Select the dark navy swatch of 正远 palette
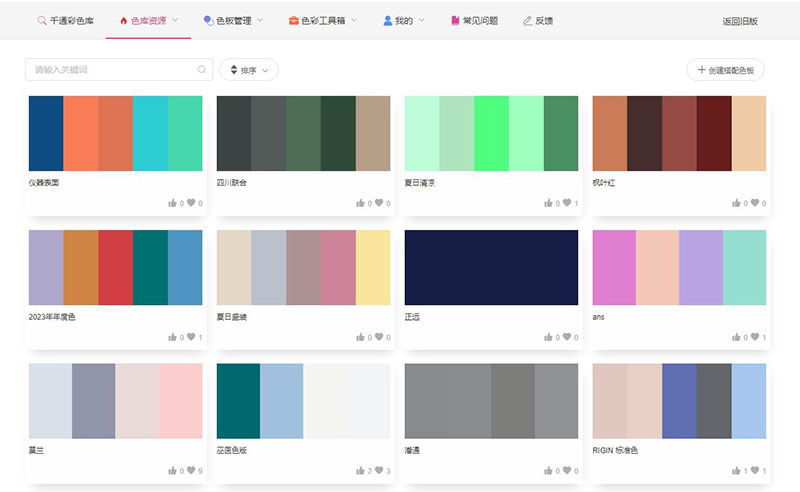800x492 pixels. tap(491, 267)
